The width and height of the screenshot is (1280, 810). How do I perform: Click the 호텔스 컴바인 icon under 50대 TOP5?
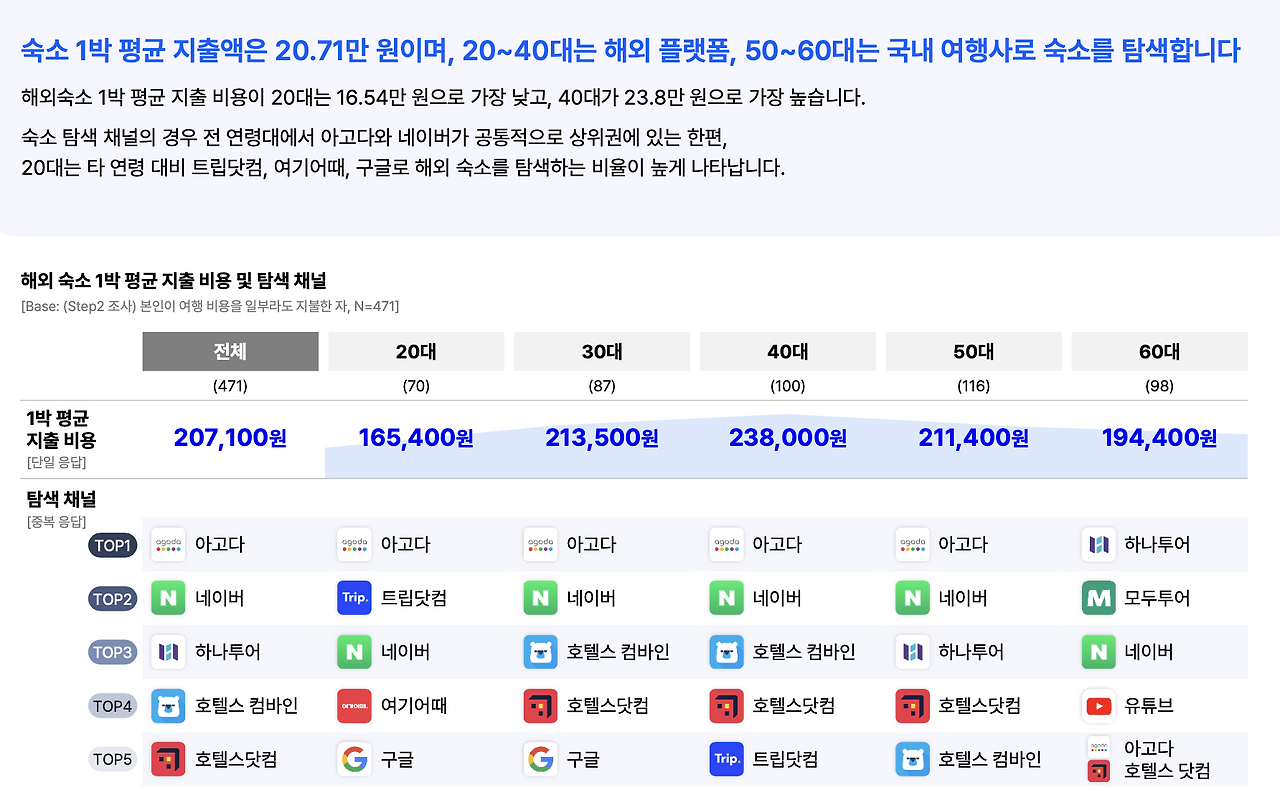point(911,758)
